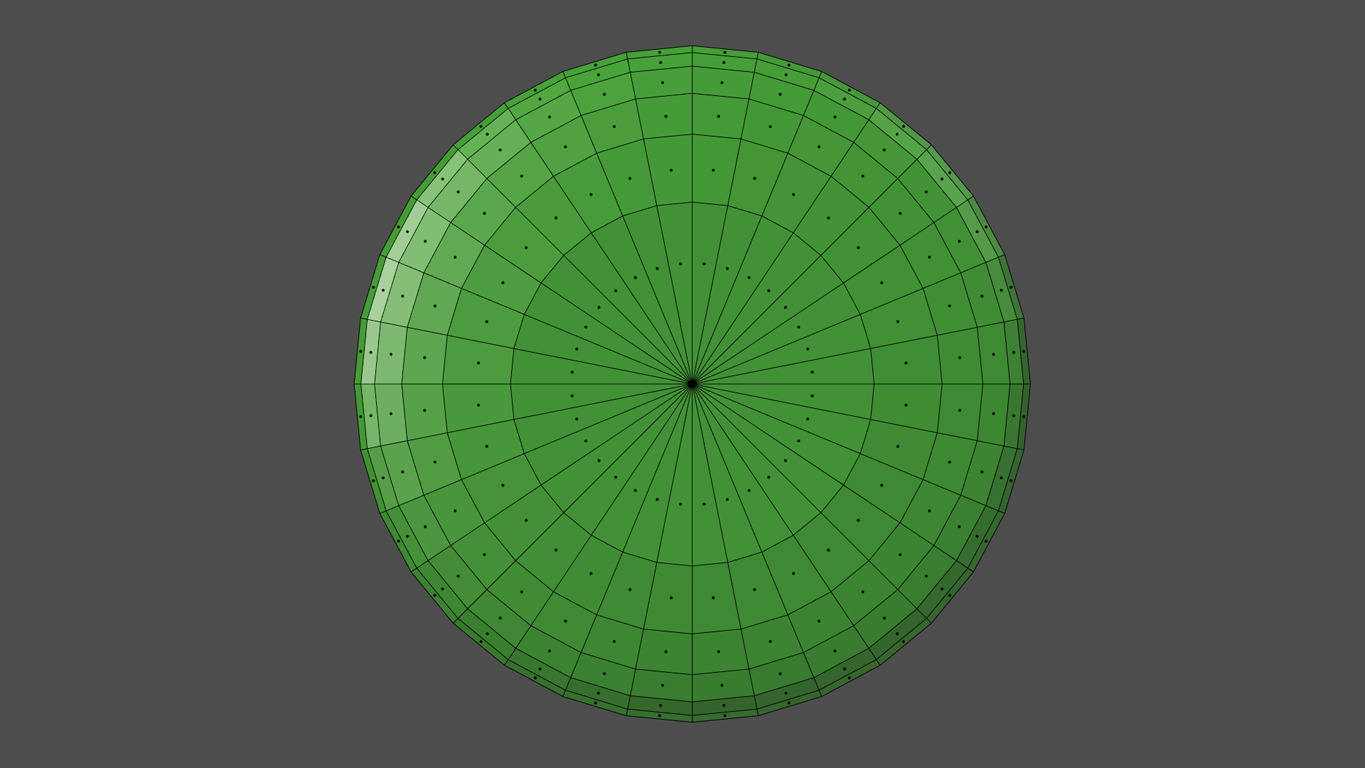
Task: Click the vertex where the innermost ring meets the downward vertical edge
Action: tap(692, 566)
